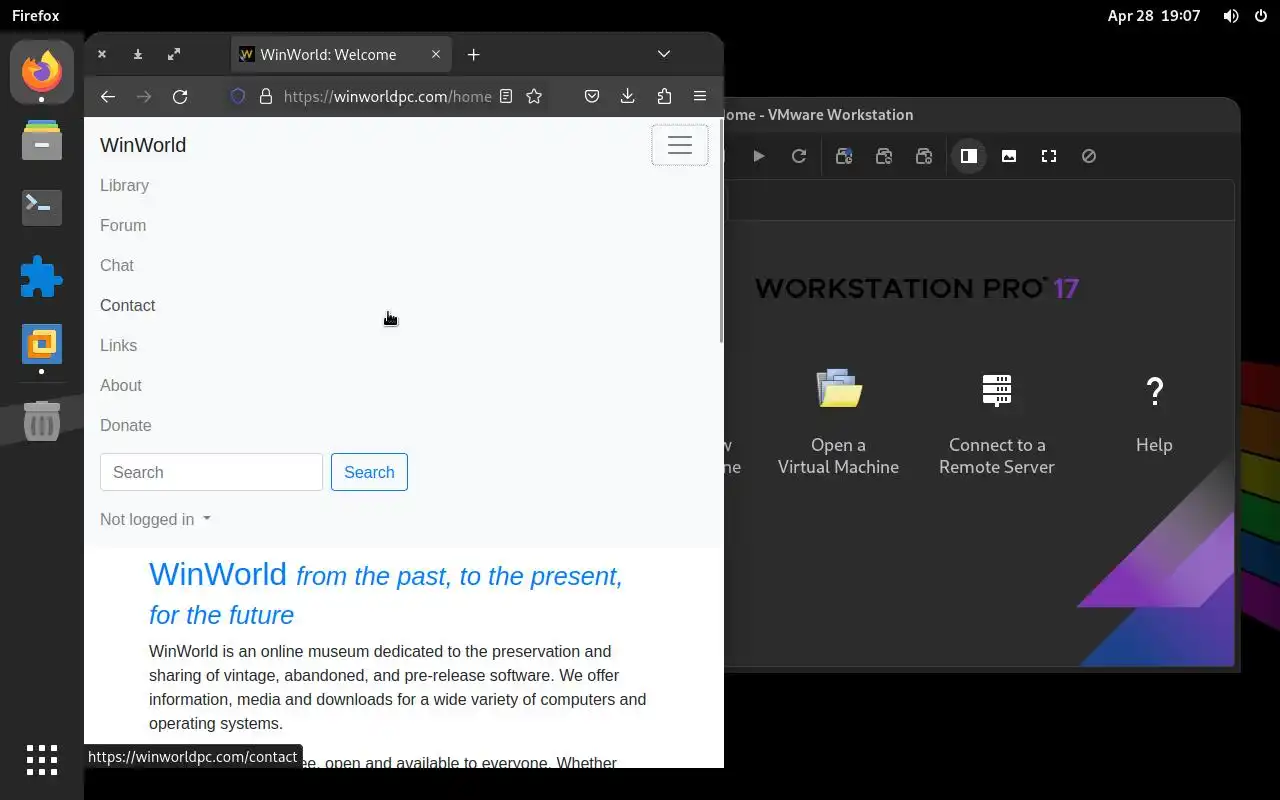Open the Files manager dock icon
The width and height of the screenshot is (1280, 800).
click(x=42, y=140)
